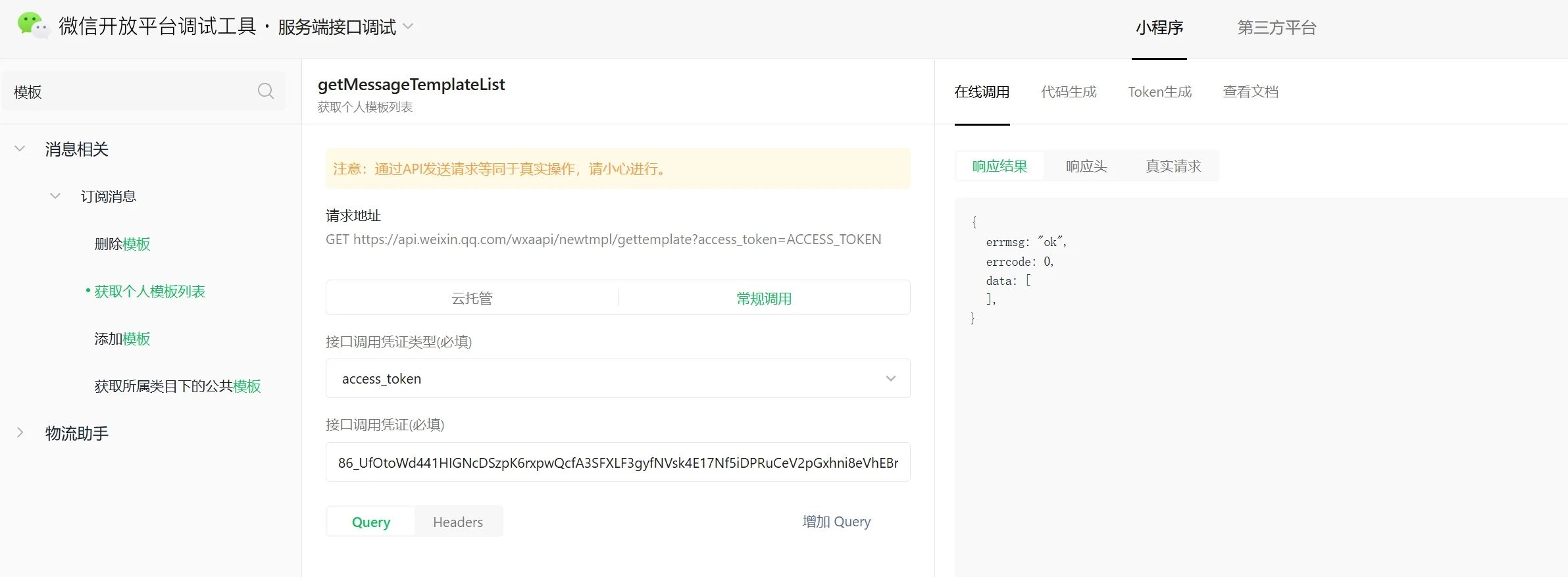Screen dimensions: 1568x577
Task: Open the 服务端接口调试 dropdown chevron
Action: pos(408,27)
